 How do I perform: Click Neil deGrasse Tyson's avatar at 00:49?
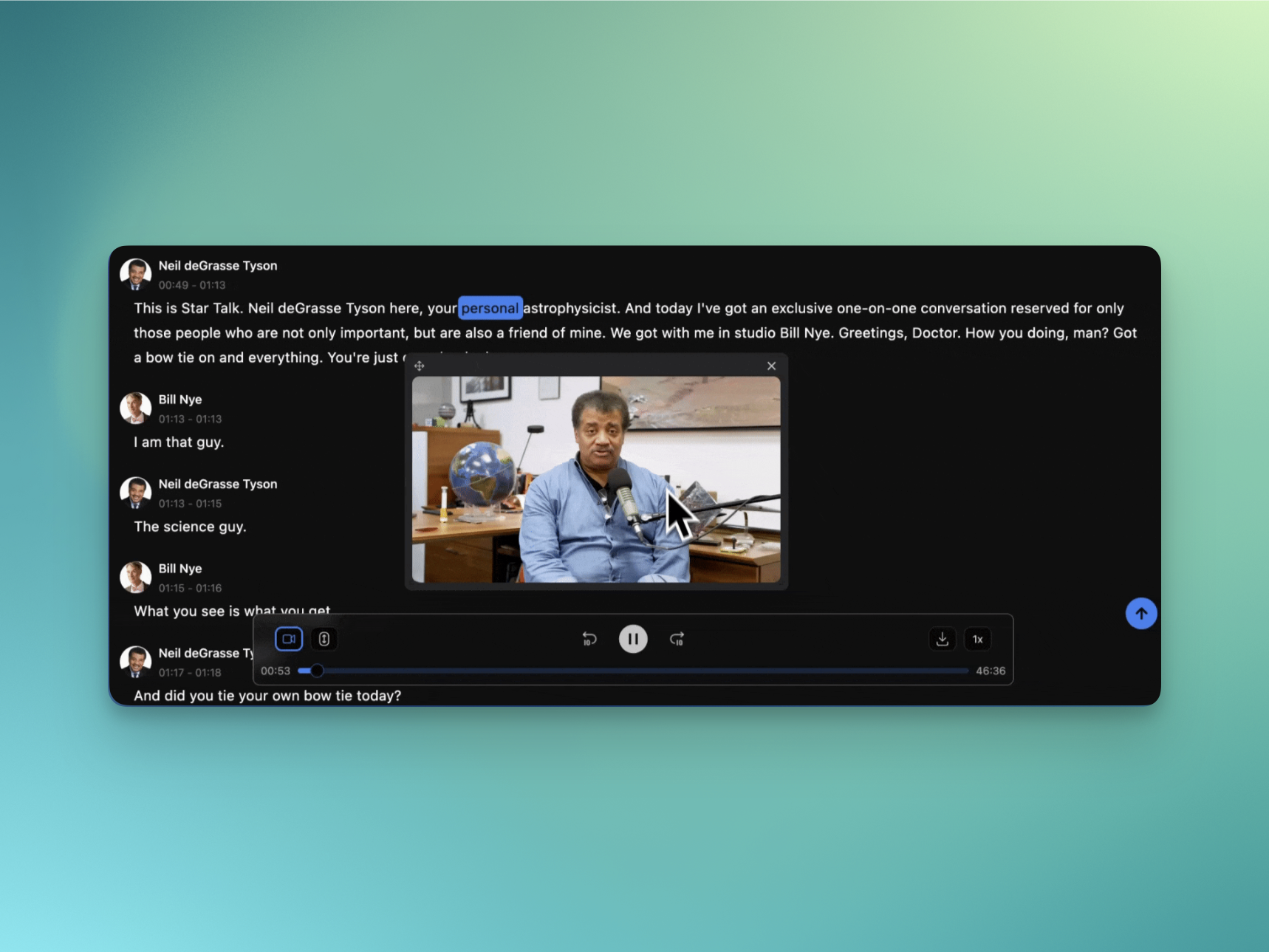pyautogui.click(x=136, y=274)
